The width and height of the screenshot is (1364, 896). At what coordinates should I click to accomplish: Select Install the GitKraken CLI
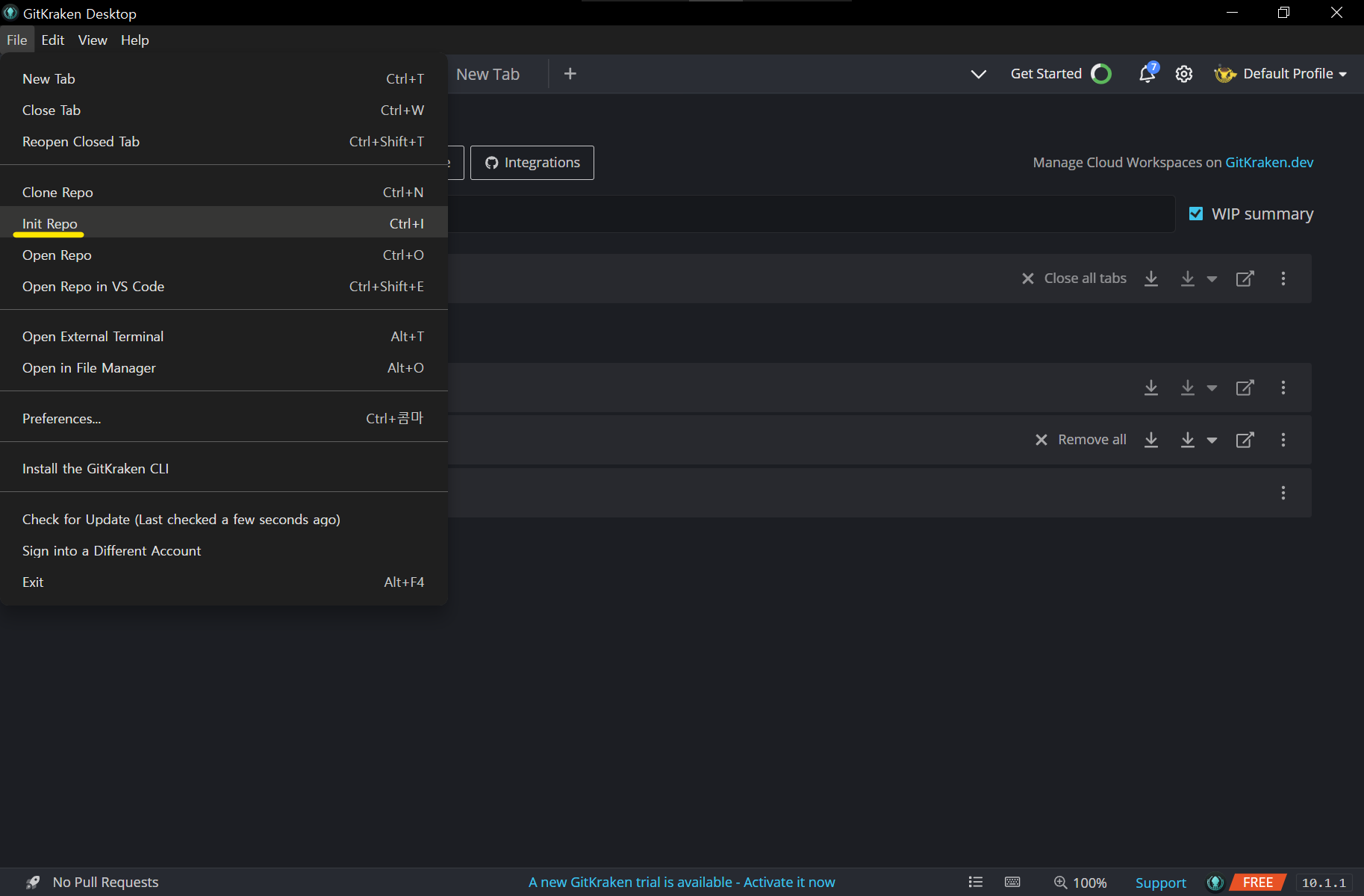224,468
